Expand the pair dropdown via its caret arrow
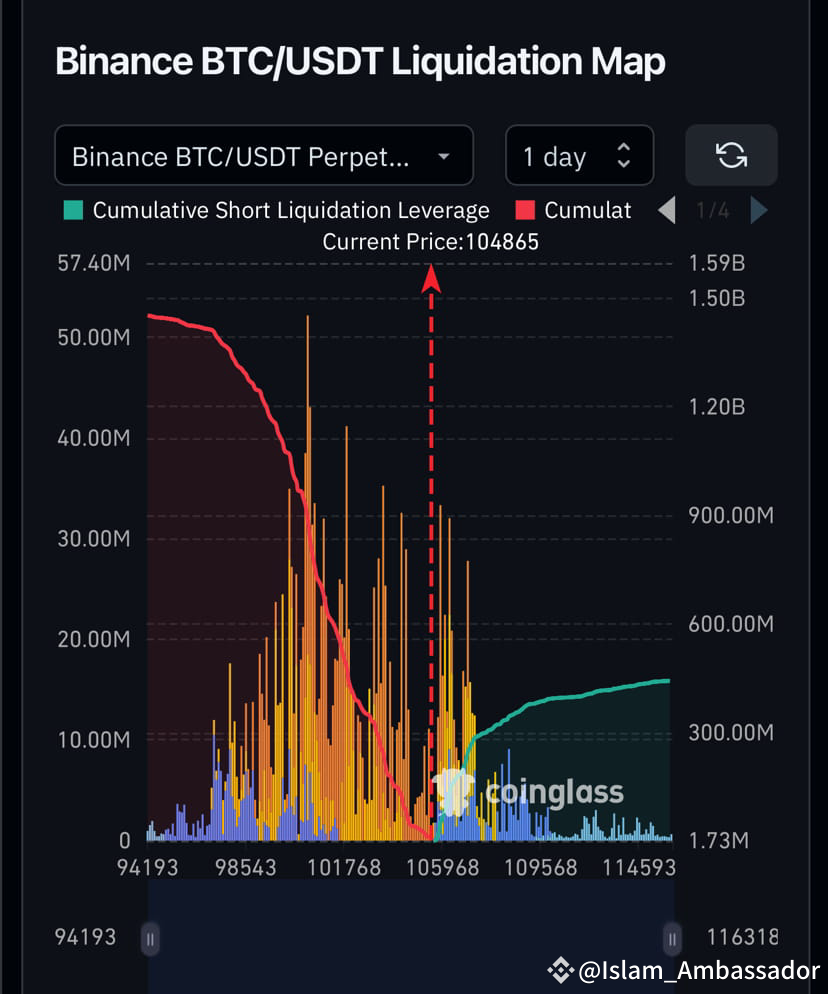This screenshot has width=828, height=994. [x=442, y=156]
